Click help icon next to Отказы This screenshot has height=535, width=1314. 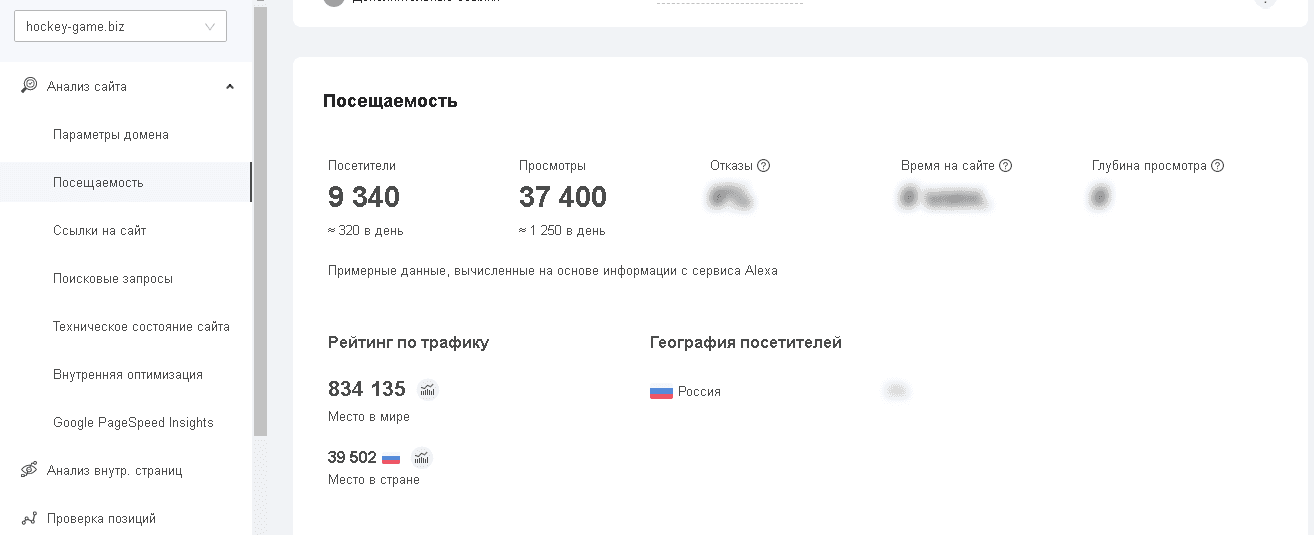764,166
